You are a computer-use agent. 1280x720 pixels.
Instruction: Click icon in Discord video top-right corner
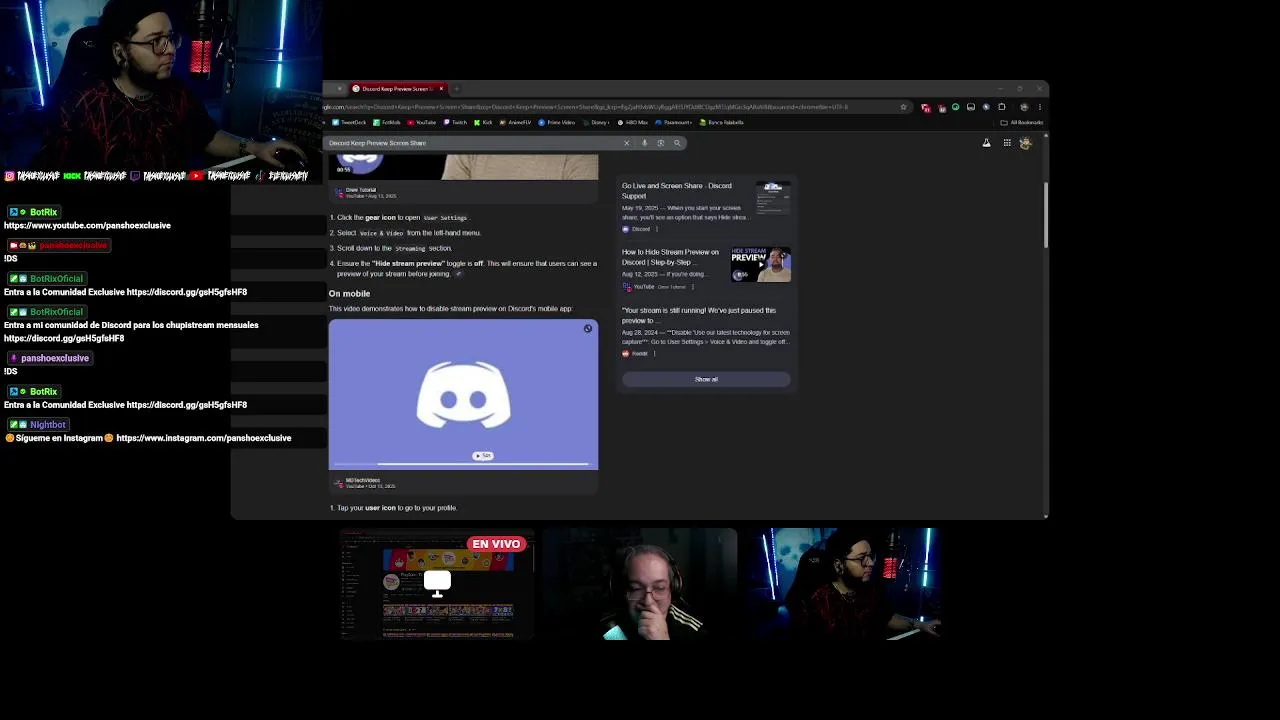(588, 328)
